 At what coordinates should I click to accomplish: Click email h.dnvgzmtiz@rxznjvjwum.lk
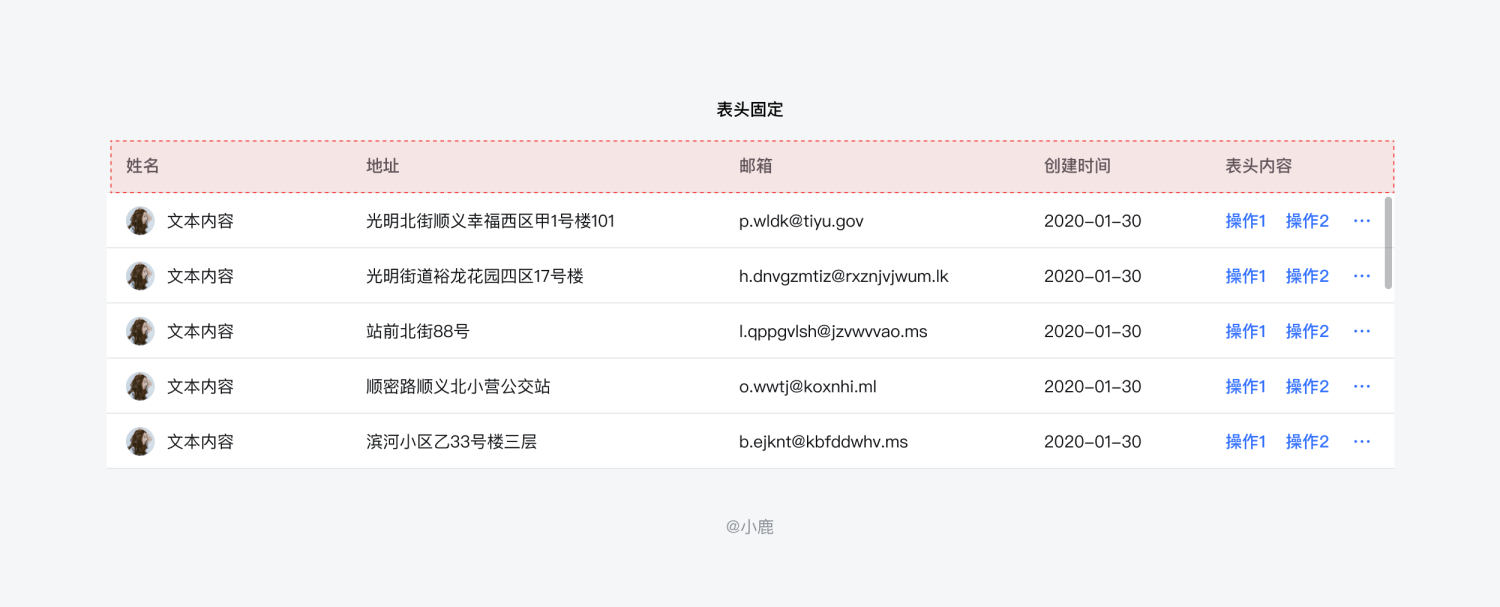tap(844, 276)
